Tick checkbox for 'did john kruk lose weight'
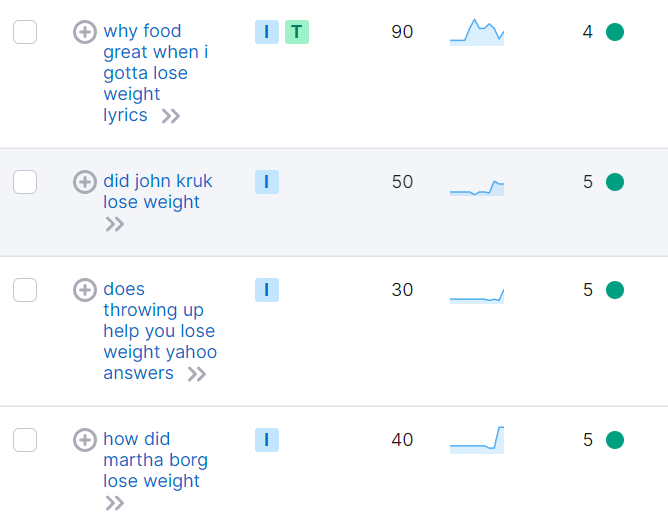Image resolution: width=668 pixels, height=531 pixels. point(25,182)
